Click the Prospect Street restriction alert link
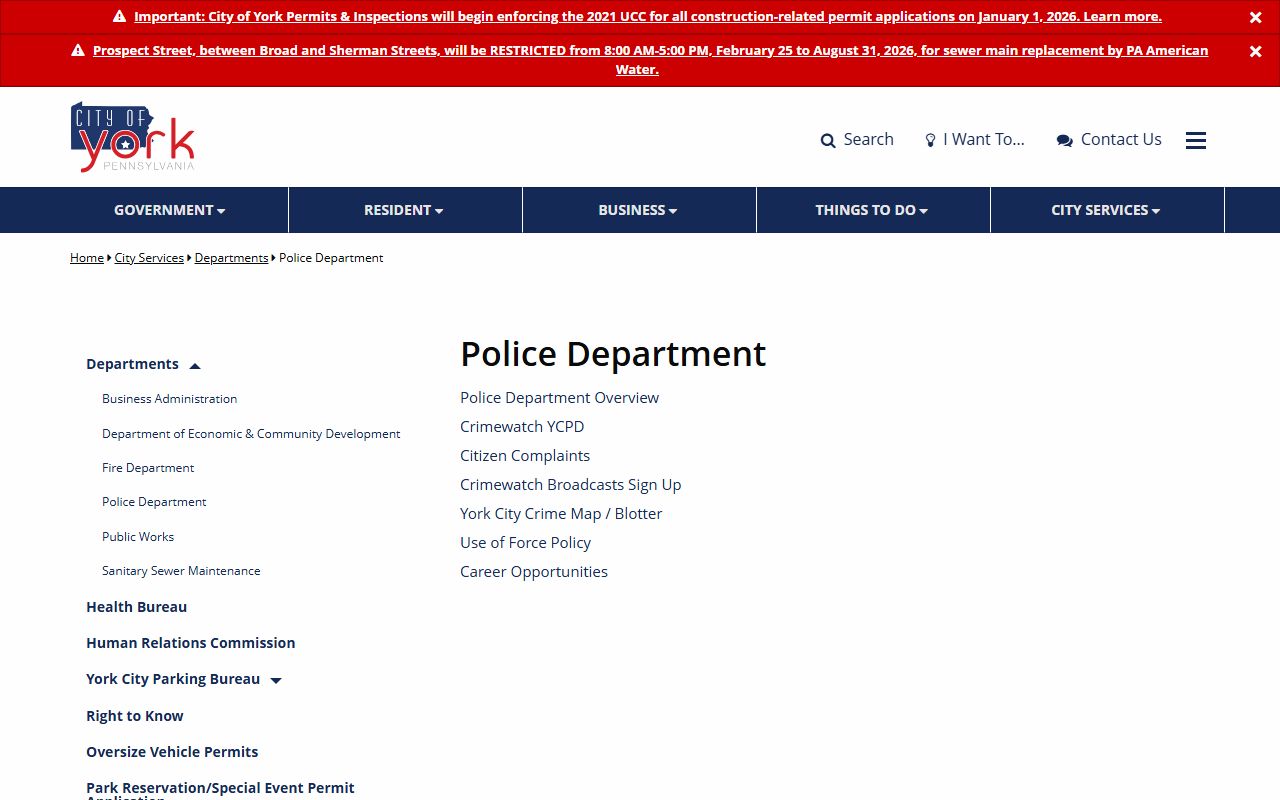The height and width of the screenshot is (800, 1280). (x=650, y=60)
